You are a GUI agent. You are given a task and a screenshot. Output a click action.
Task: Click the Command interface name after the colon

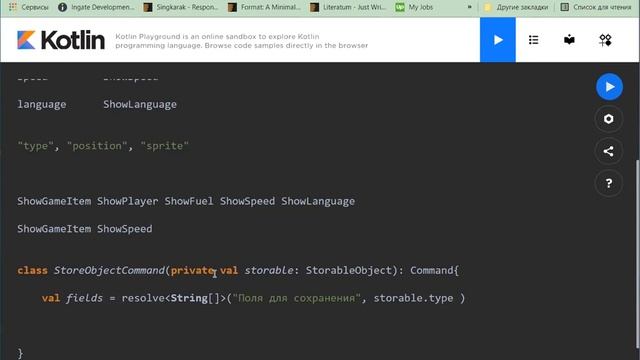431,270
